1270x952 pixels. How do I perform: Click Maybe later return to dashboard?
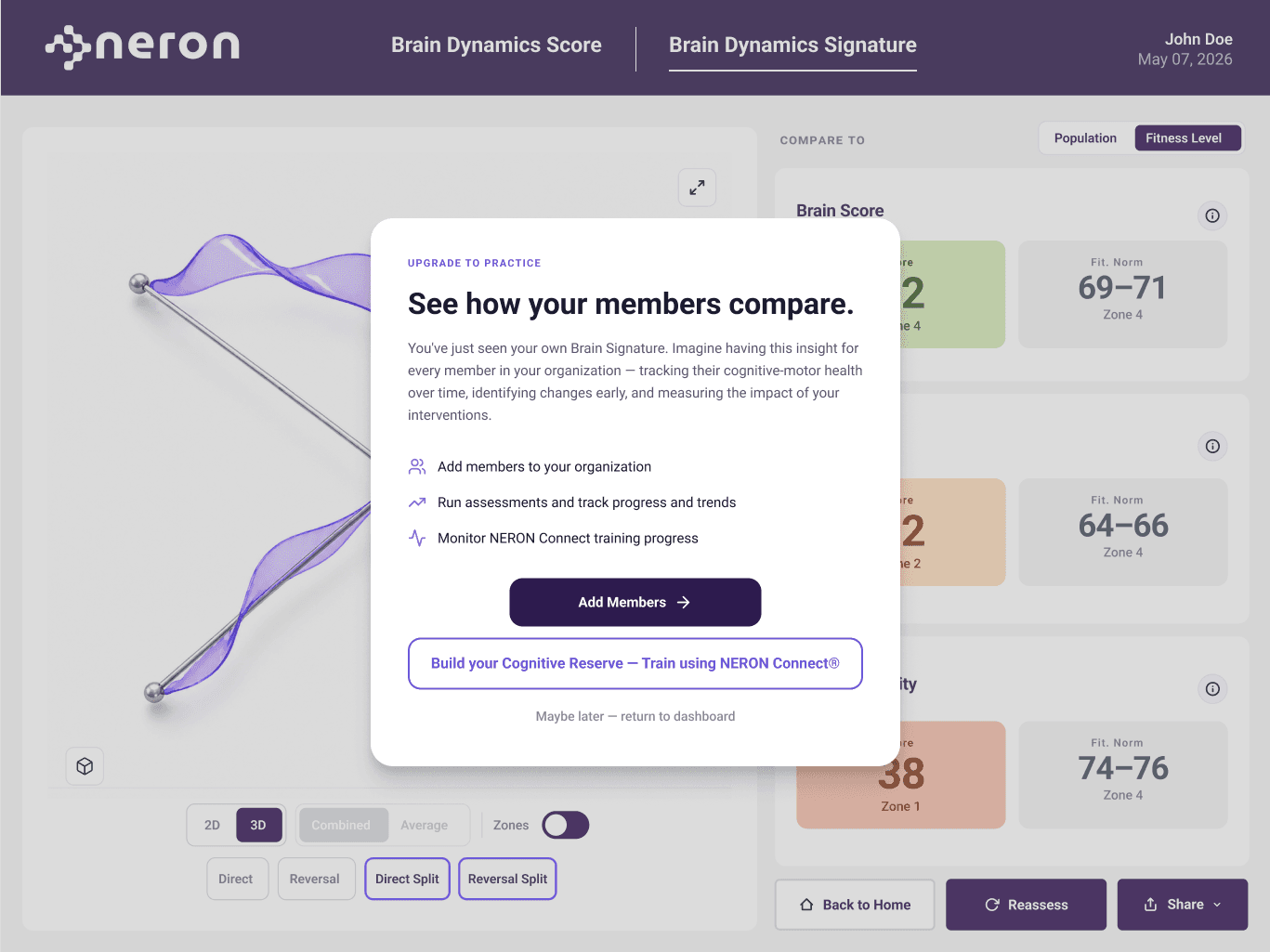[x=635, y=716]
